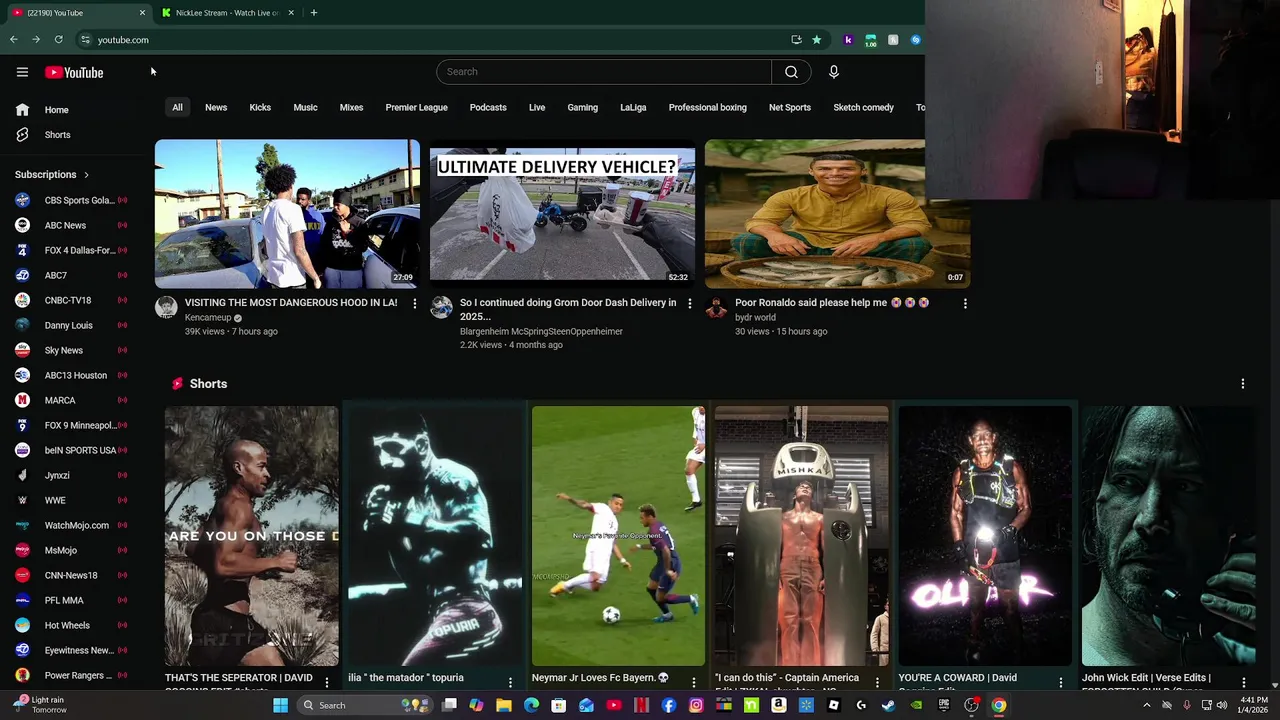Open Microsoft Edge from the taskbar
Screen dimensions: 1280x720
click(x=531, y=705)
